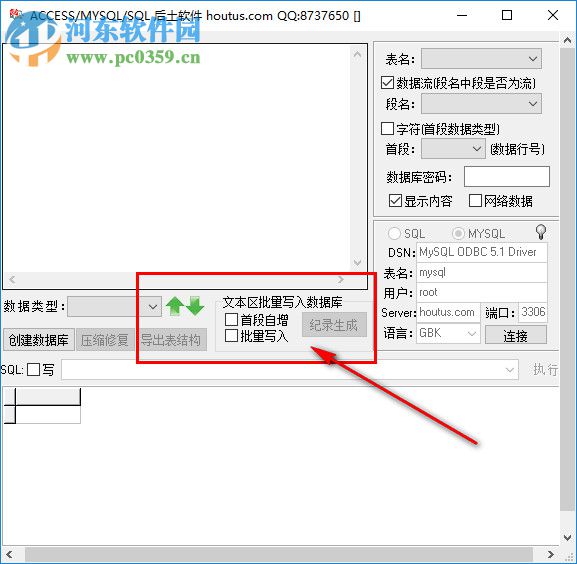Enable the 字符(首段数据类型) checkbox
The image size is (577, 564).
pyautogui.click(x=387, y=129)
